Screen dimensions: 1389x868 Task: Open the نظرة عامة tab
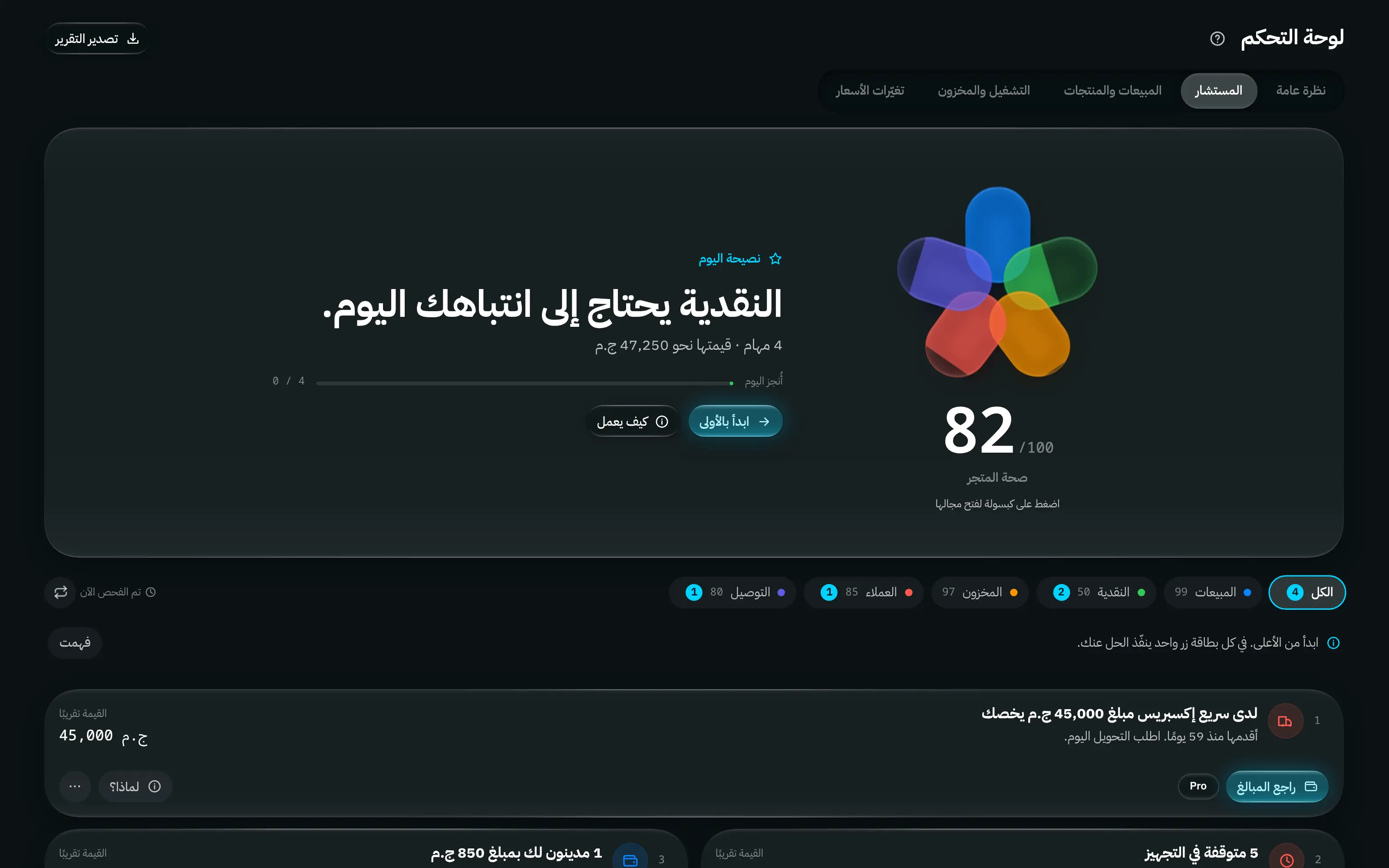click(1300, 91)
